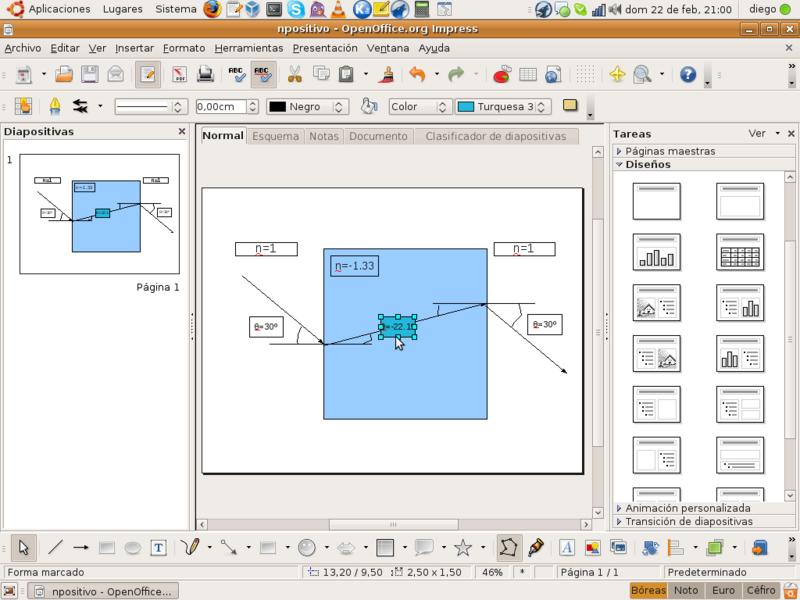This screenshot has width=800, height=600.
Task: Click the Export as PDF icon
Action: click(180, 74)
